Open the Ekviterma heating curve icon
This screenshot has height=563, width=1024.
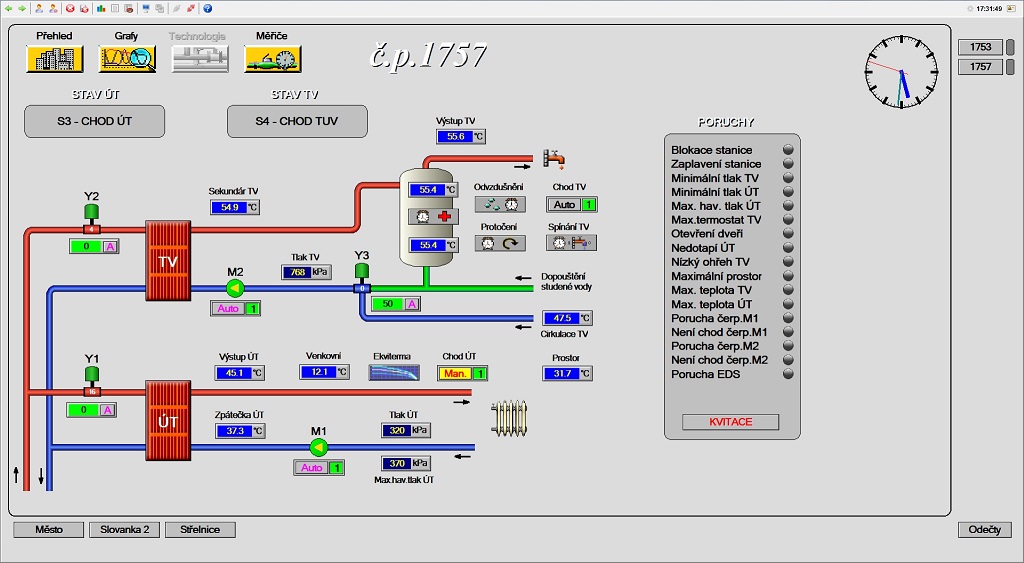pos(394,373)
